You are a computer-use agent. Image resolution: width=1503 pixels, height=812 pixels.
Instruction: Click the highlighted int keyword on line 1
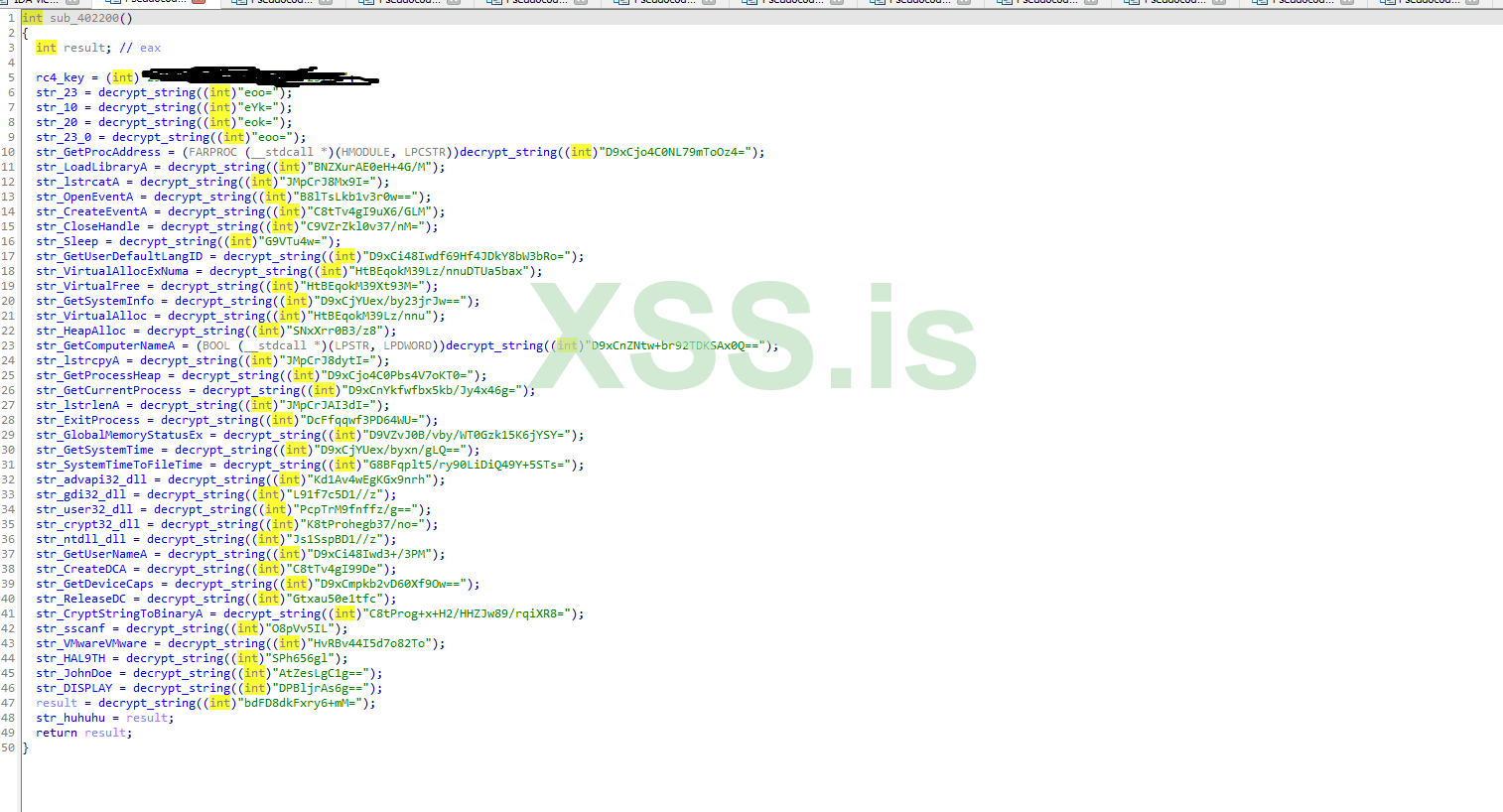click(x=33, y=18)
